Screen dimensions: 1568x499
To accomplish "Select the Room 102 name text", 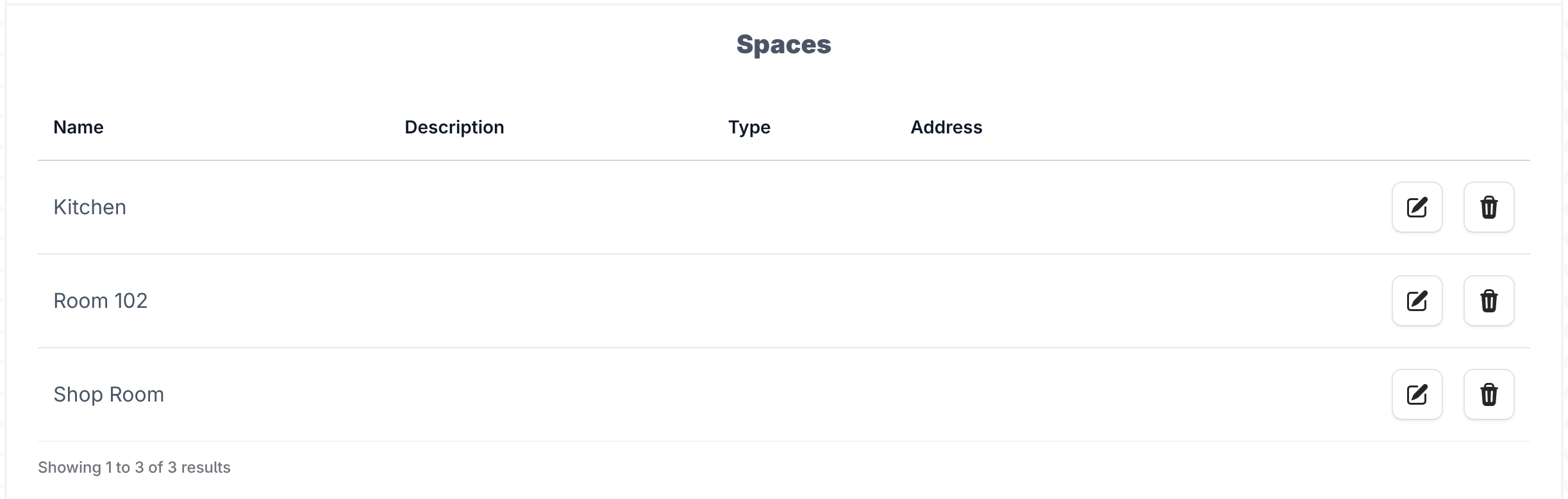I will [101, 301].
